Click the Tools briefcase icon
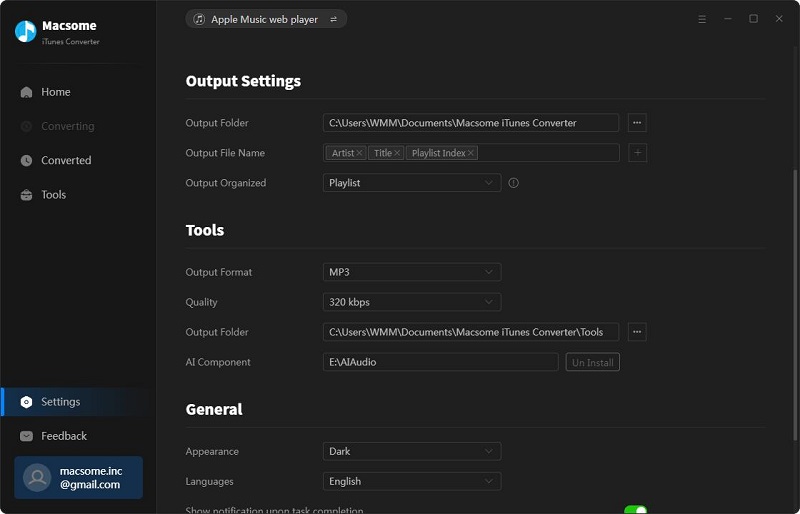 27,195
